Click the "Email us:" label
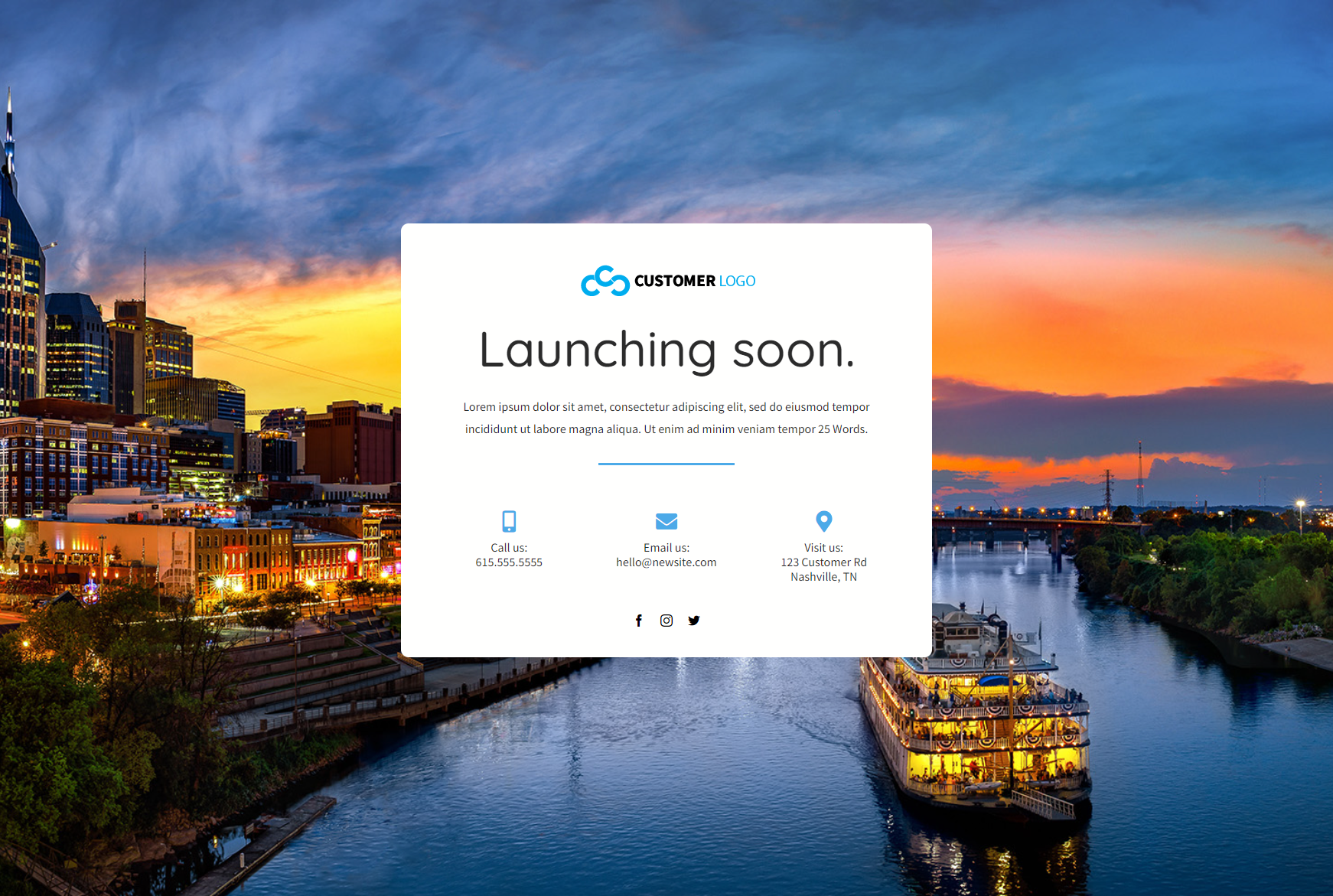This screenshot has height=896, width=1333. pos(666,548)
